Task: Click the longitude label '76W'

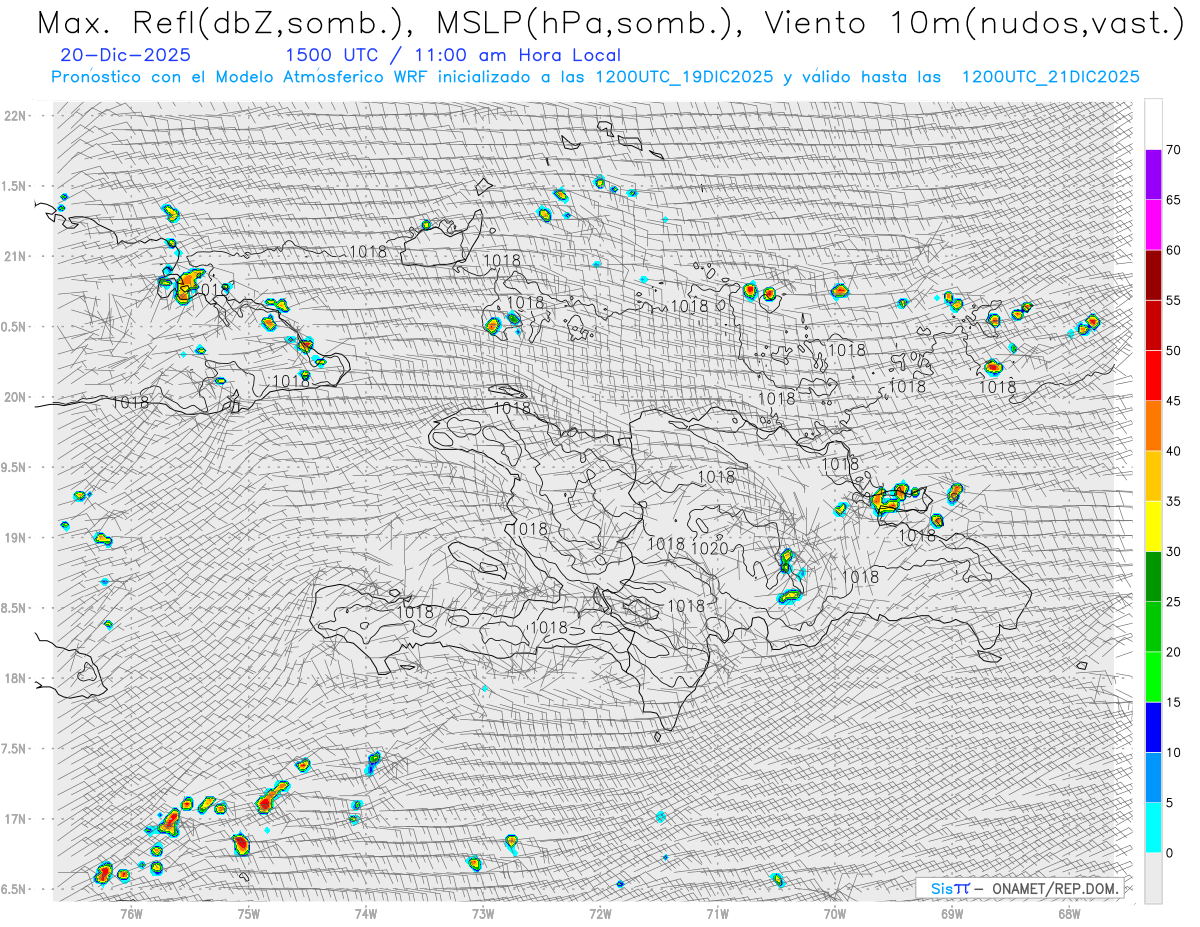Action: point(131,912)
